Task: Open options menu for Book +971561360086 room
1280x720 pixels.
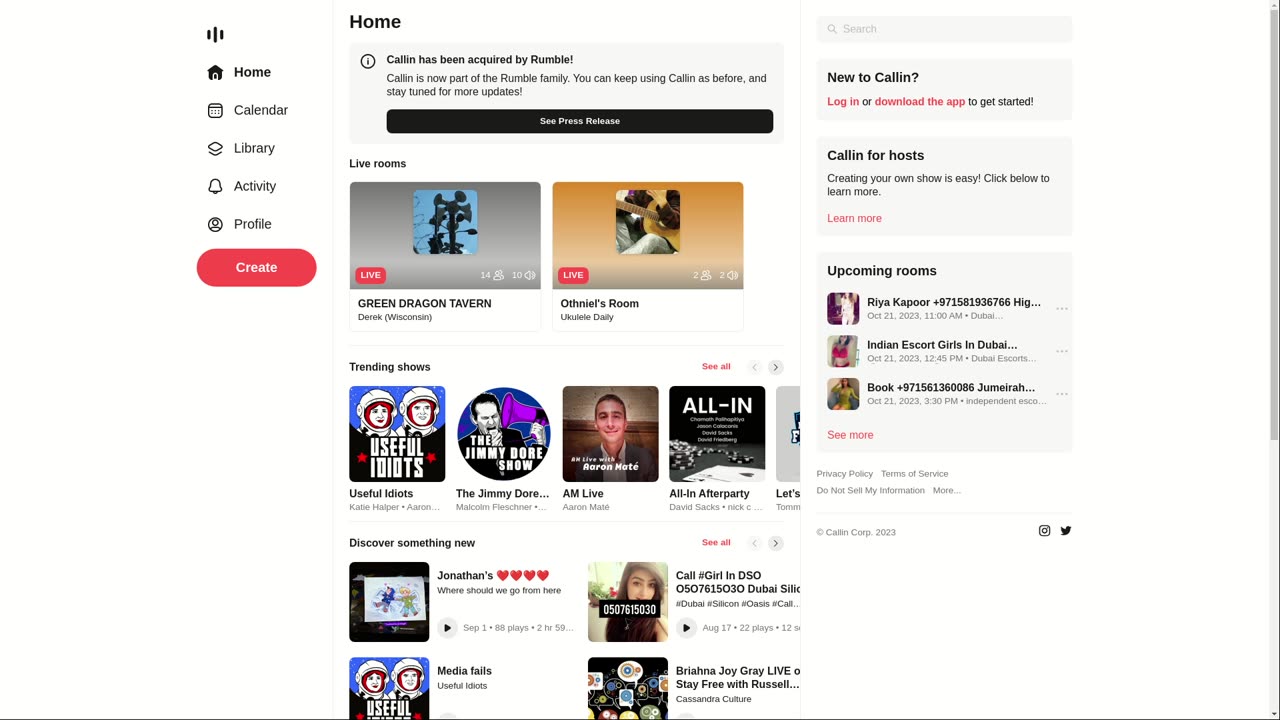Action: pos(1062,394)
